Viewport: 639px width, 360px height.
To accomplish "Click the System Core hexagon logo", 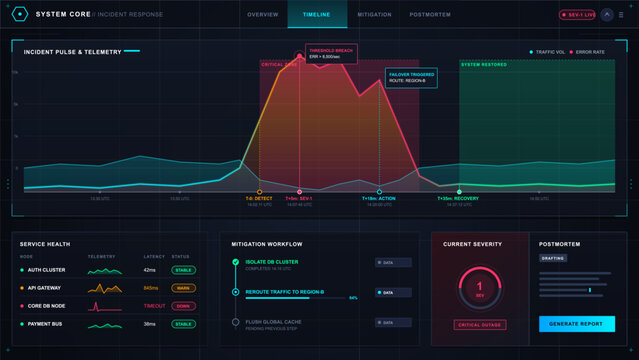I will 20,14.
